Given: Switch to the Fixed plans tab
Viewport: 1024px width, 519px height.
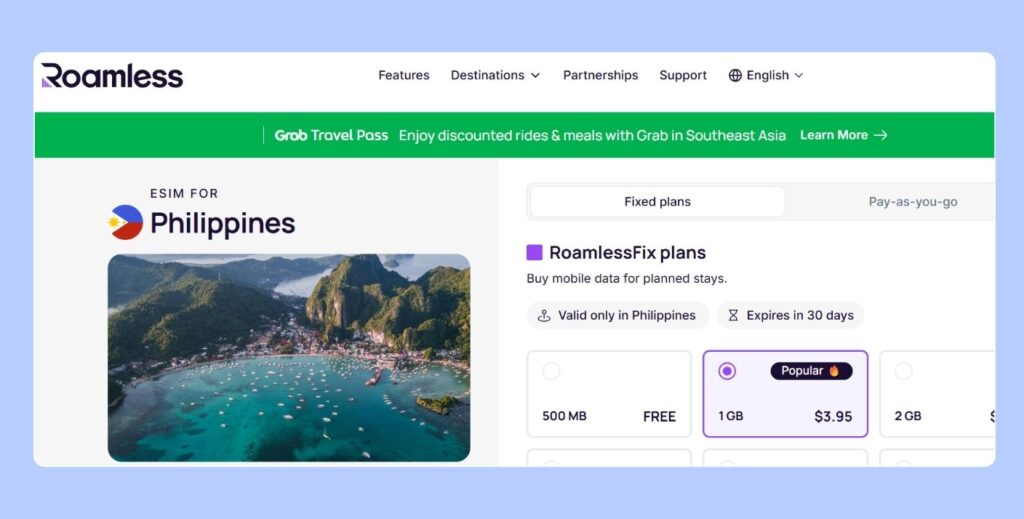Looking at the screenshot, I should [x=657, y=202].
